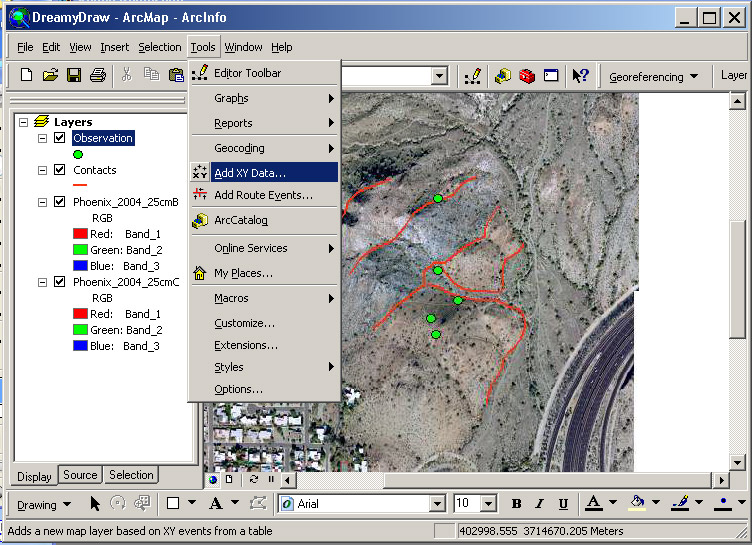Click the Print icon
Viewport: 752px width, 545px height.
click(98, 75)
